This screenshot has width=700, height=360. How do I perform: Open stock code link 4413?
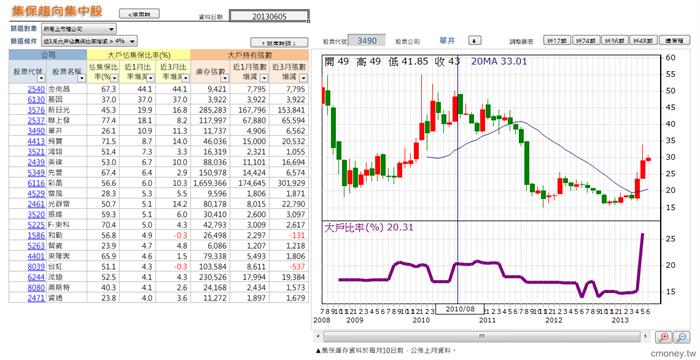pyautogui.click(x=36, y=141)
